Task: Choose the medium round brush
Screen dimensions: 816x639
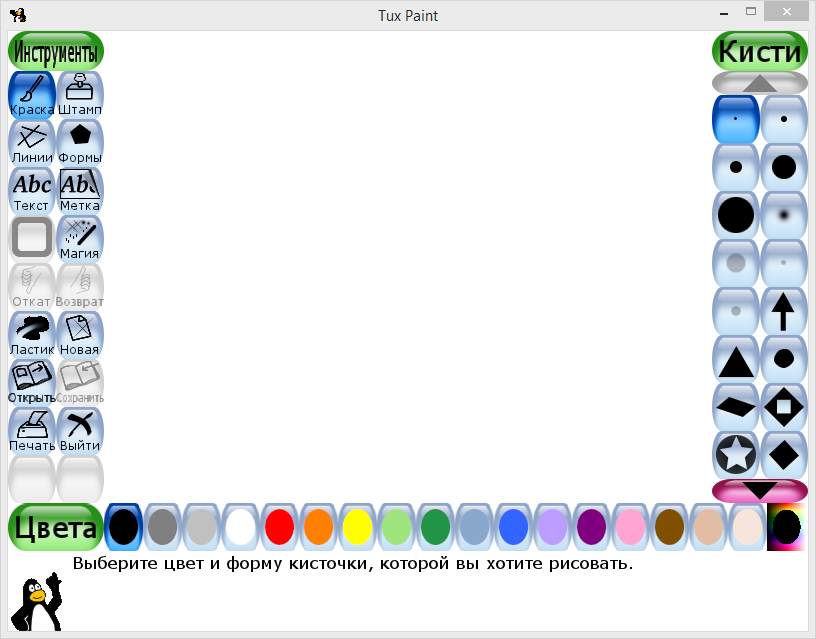Action: pyautogui.click(x=735, y=167)
